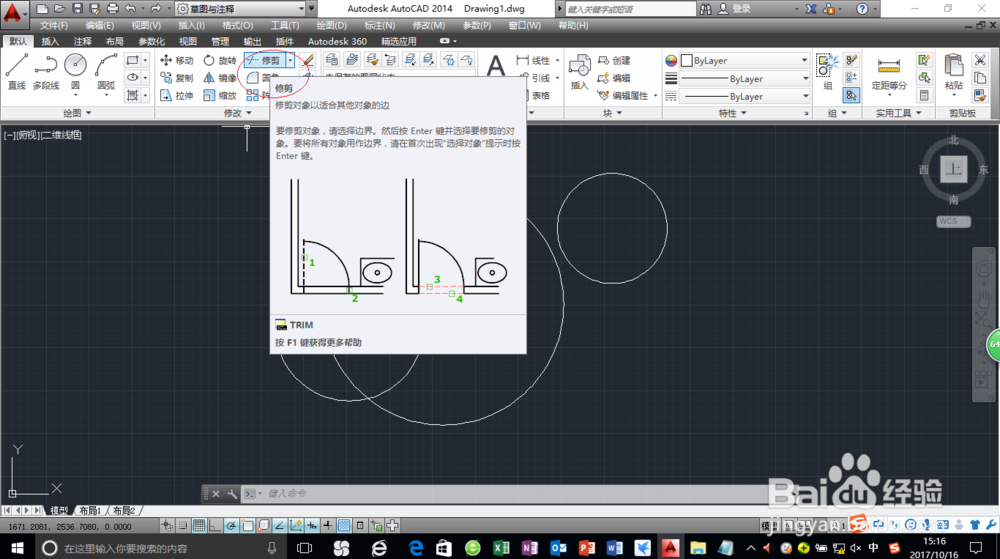Click the block Edit (编辑) tool
The width and height of the screenshot is (1000, 559).
pyautogui.click(x=614, y=78)
